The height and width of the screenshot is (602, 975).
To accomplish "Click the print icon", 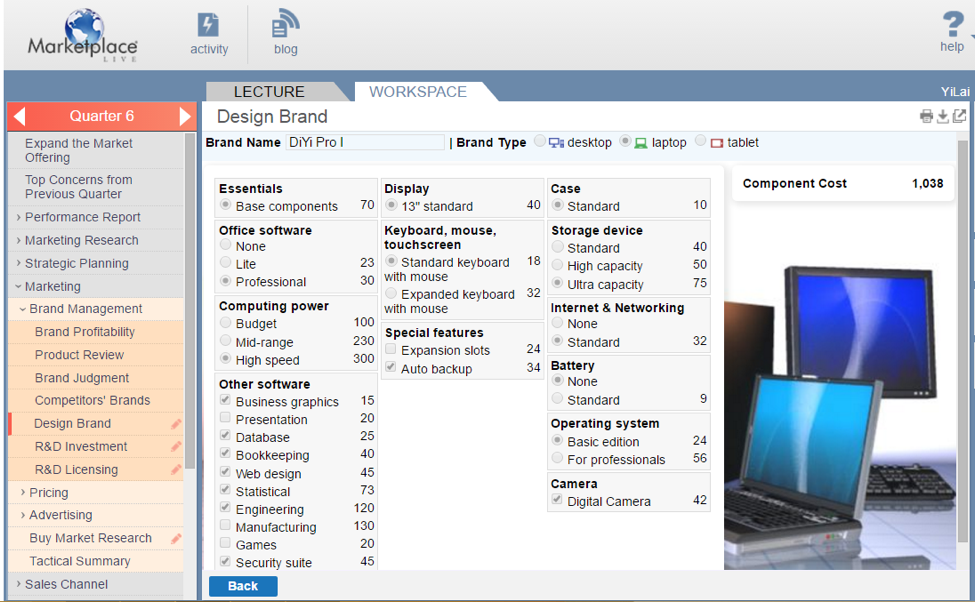I will coord(927,117).
